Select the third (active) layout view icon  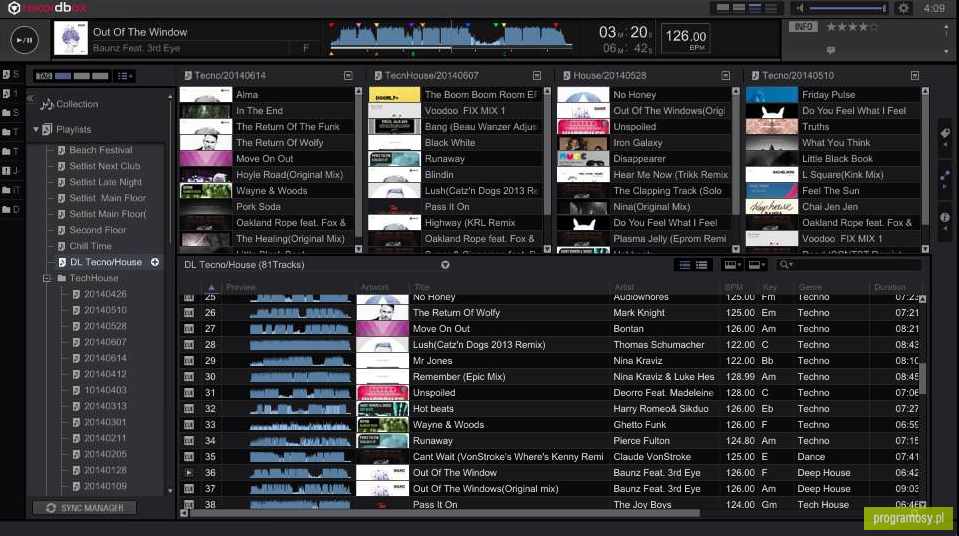(755, 8)
